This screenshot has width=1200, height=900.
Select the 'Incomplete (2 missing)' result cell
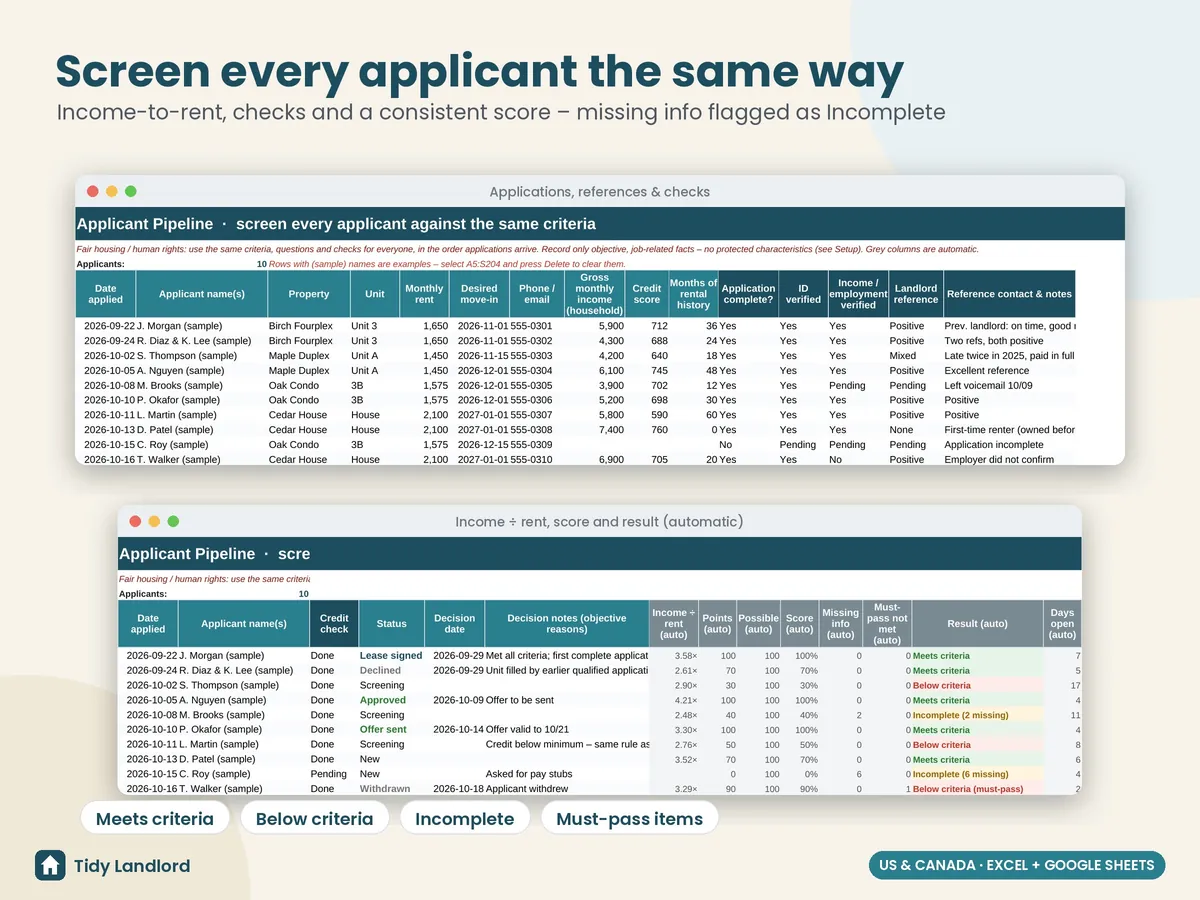pyautogui.click(x=960, y=716)
